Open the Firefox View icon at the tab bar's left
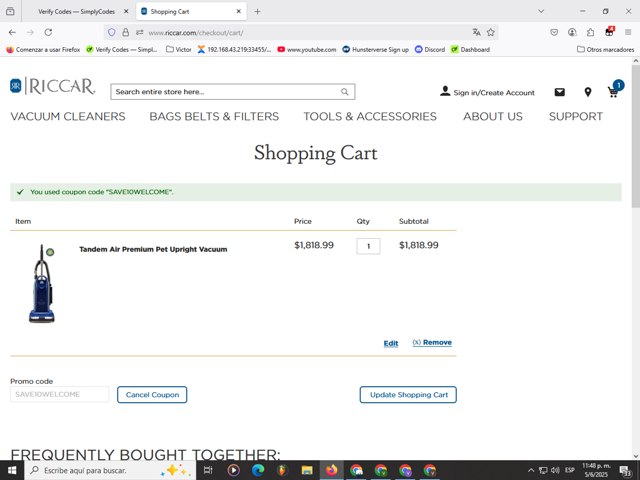640x480 pixels. click(10, 11)
